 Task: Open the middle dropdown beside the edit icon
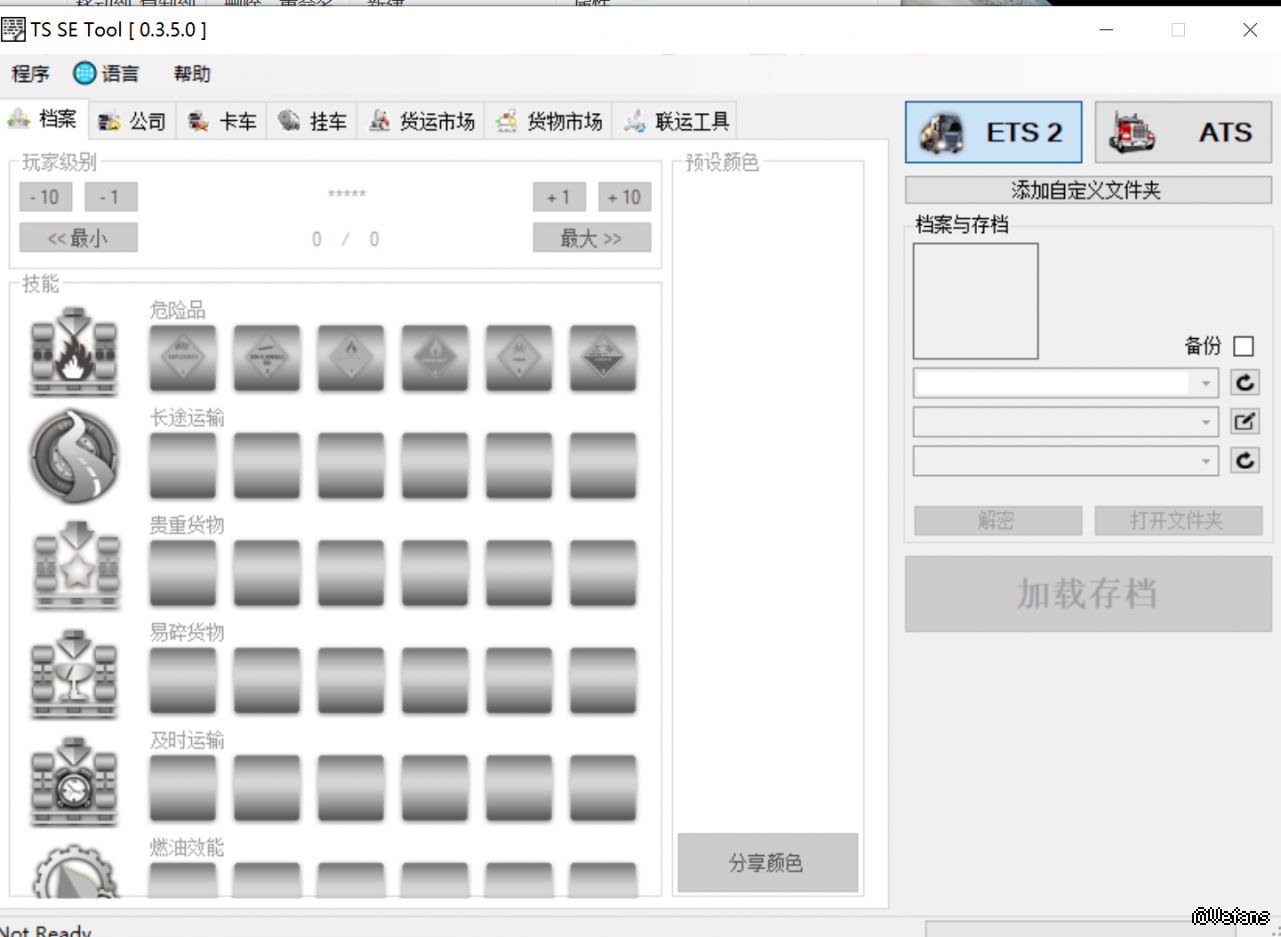point(1066,421)
